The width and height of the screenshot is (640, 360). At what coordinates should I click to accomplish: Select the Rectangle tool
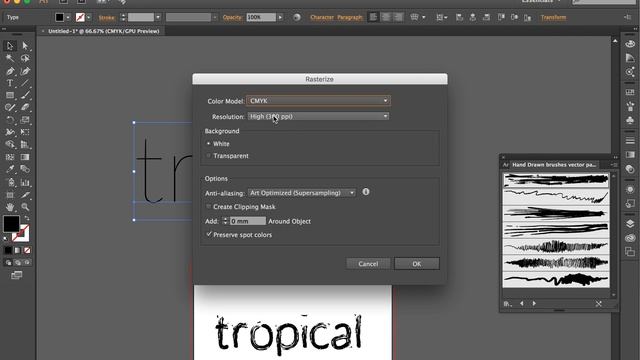point(10,95)
